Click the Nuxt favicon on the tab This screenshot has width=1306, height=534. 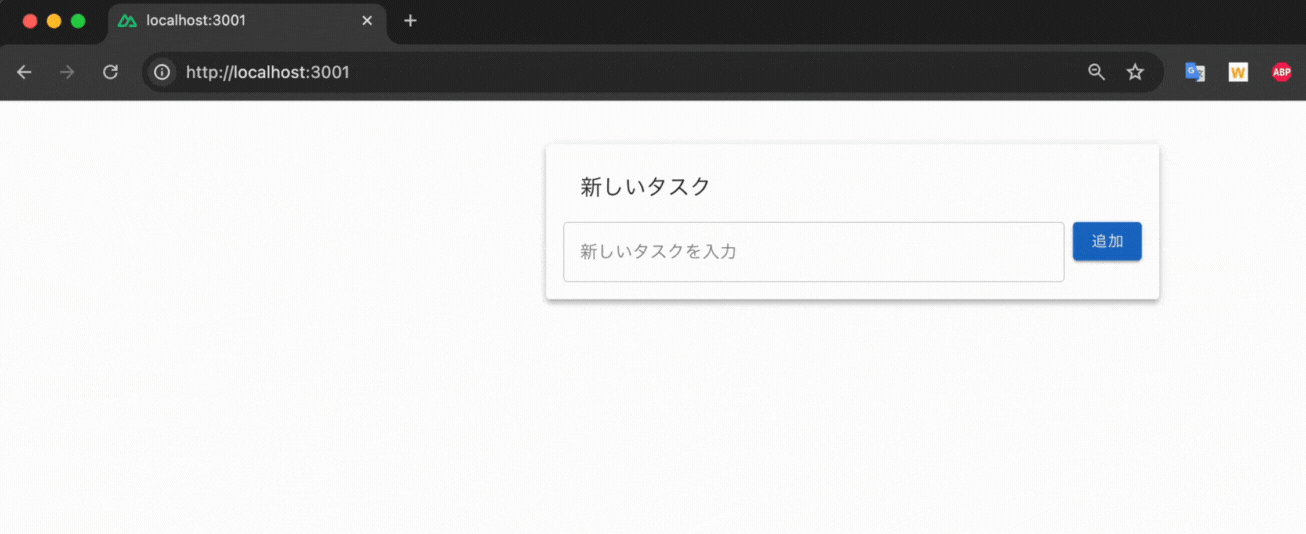tap(127, 21)
